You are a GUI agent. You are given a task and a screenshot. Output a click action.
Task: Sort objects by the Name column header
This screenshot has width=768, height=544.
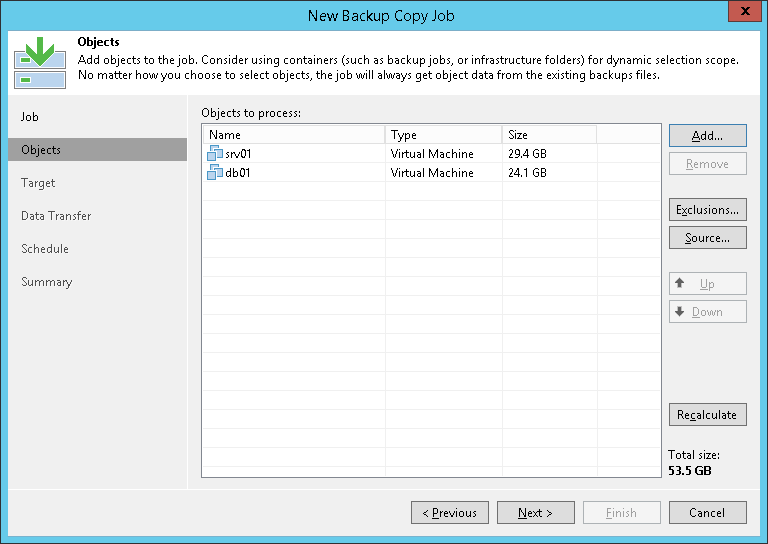pos(294,135)
